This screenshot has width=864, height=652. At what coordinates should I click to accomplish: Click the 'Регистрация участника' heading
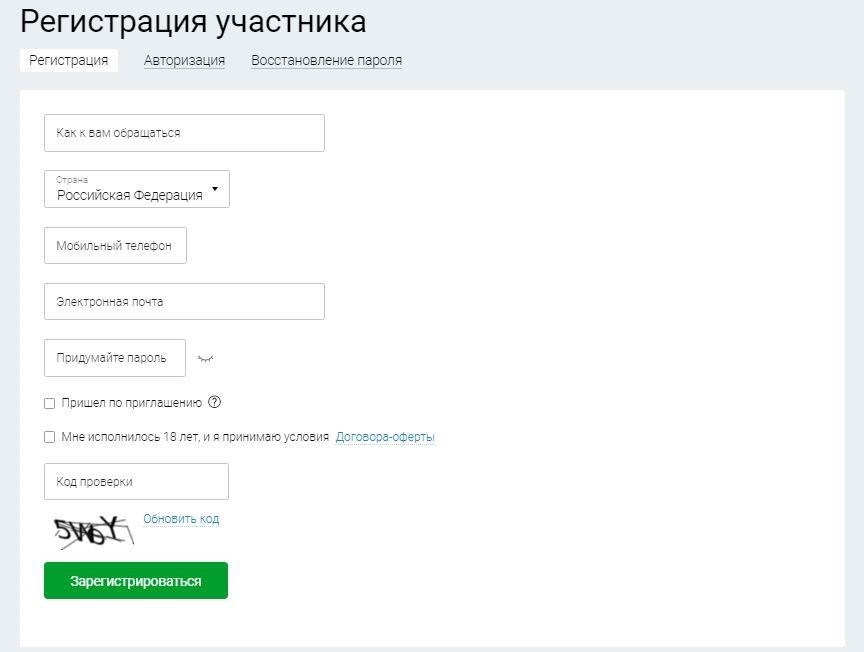pyautogui.click(x=193, y=21)
